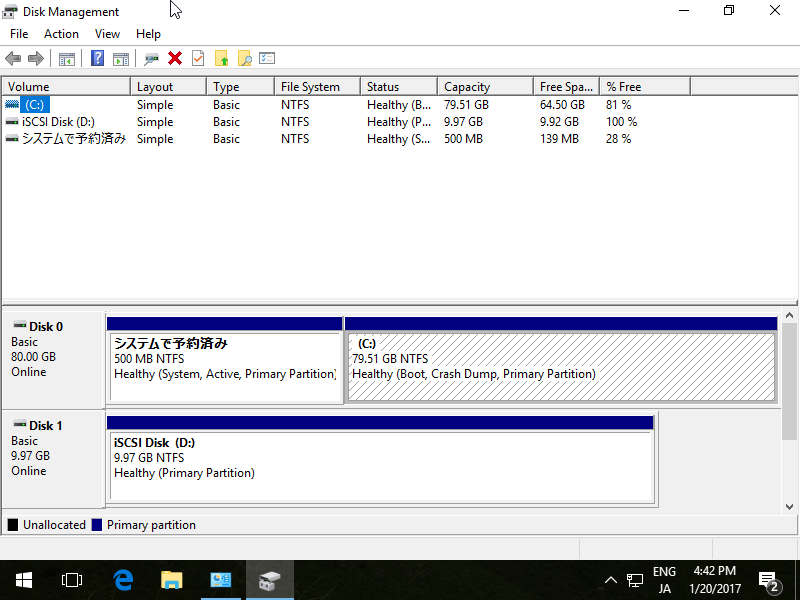
Task: Open the File menu
Action: pos(19,34)
